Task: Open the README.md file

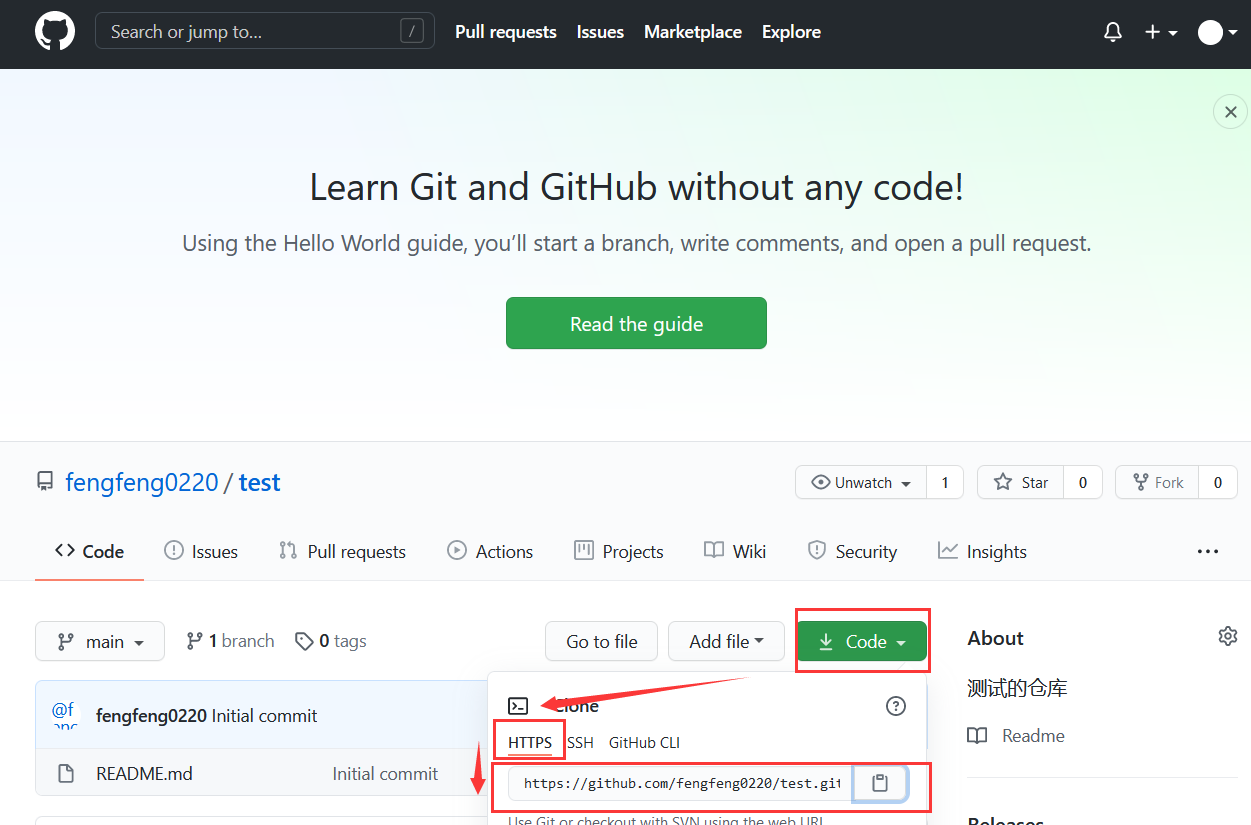Action: [144, 773]
